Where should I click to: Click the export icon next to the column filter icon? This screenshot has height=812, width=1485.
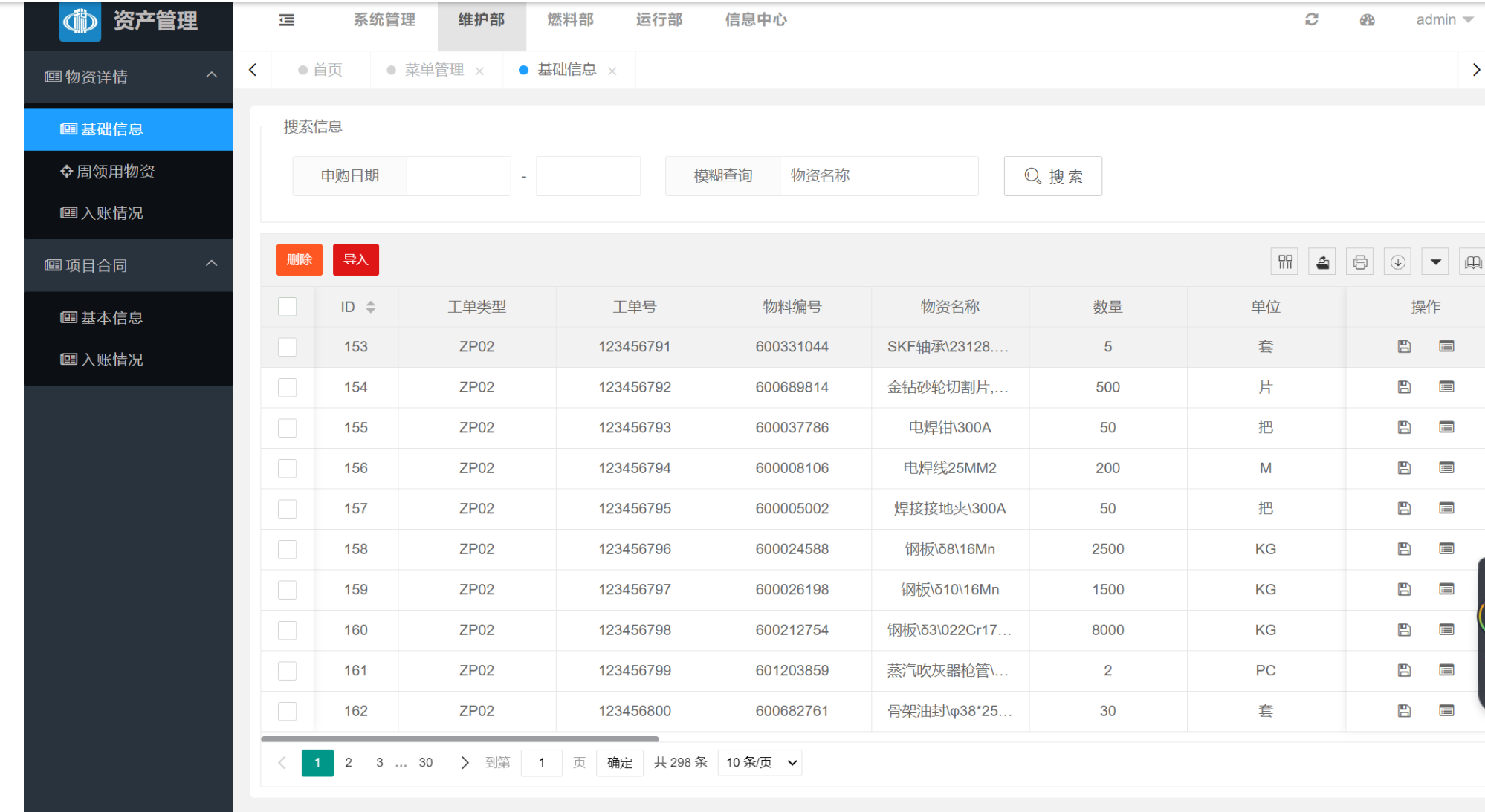(x=1323, y=262)
